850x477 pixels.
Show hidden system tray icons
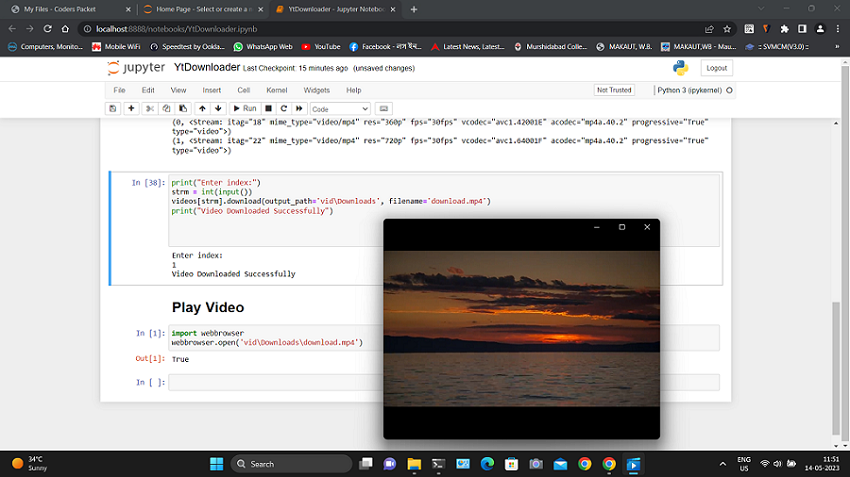click(723, 464)
